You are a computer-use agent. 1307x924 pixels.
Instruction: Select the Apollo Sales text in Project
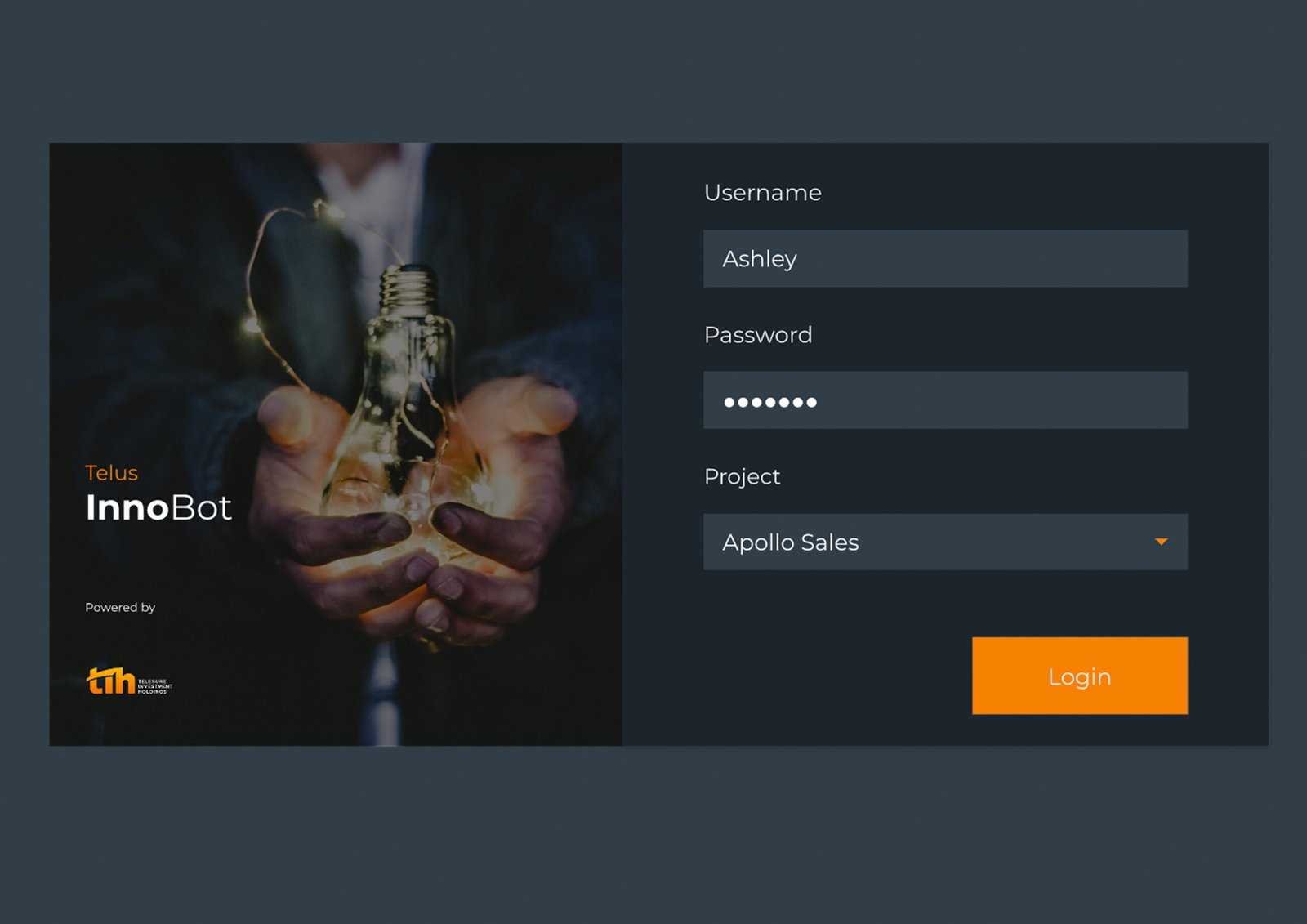(x=790, y=542)
